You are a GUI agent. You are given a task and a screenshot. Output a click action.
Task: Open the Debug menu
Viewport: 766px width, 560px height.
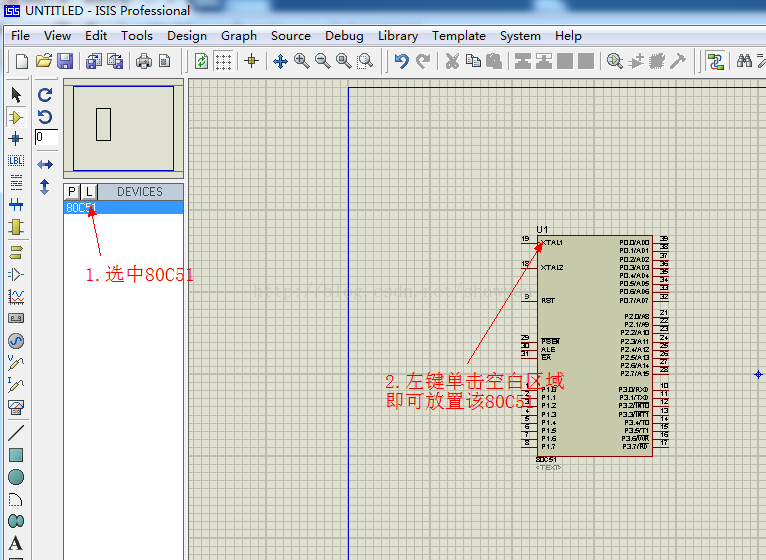(x=344, y=35)
